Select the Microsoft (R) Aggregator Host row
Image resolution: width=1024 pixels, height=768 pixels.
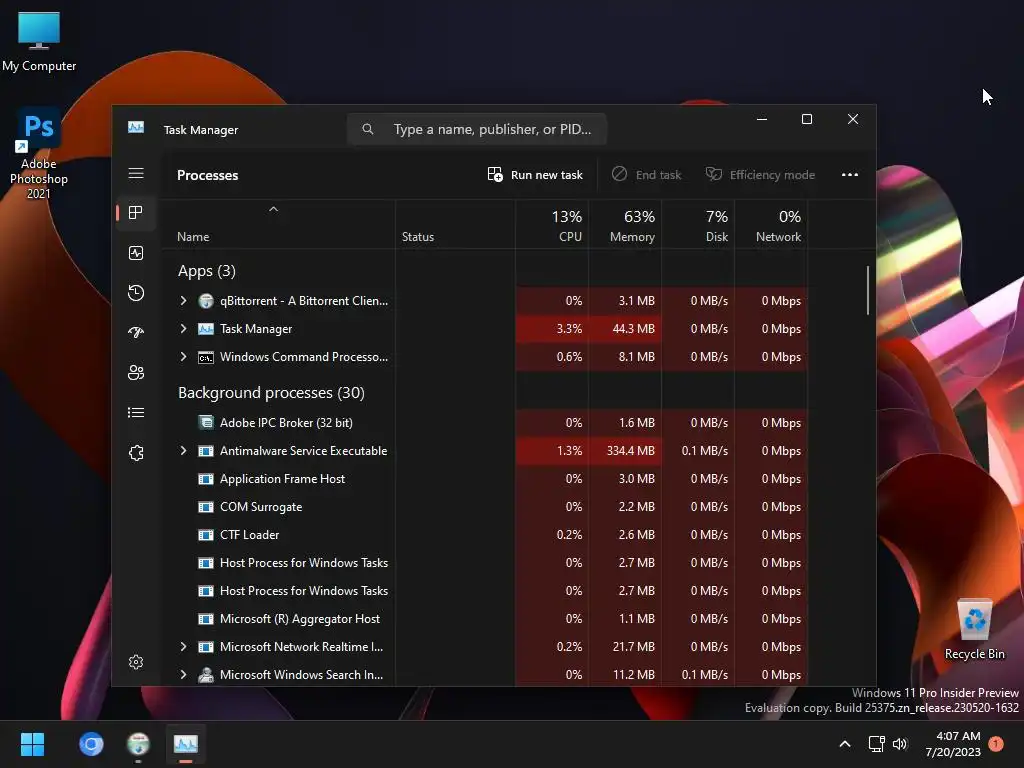pos(485,618)
